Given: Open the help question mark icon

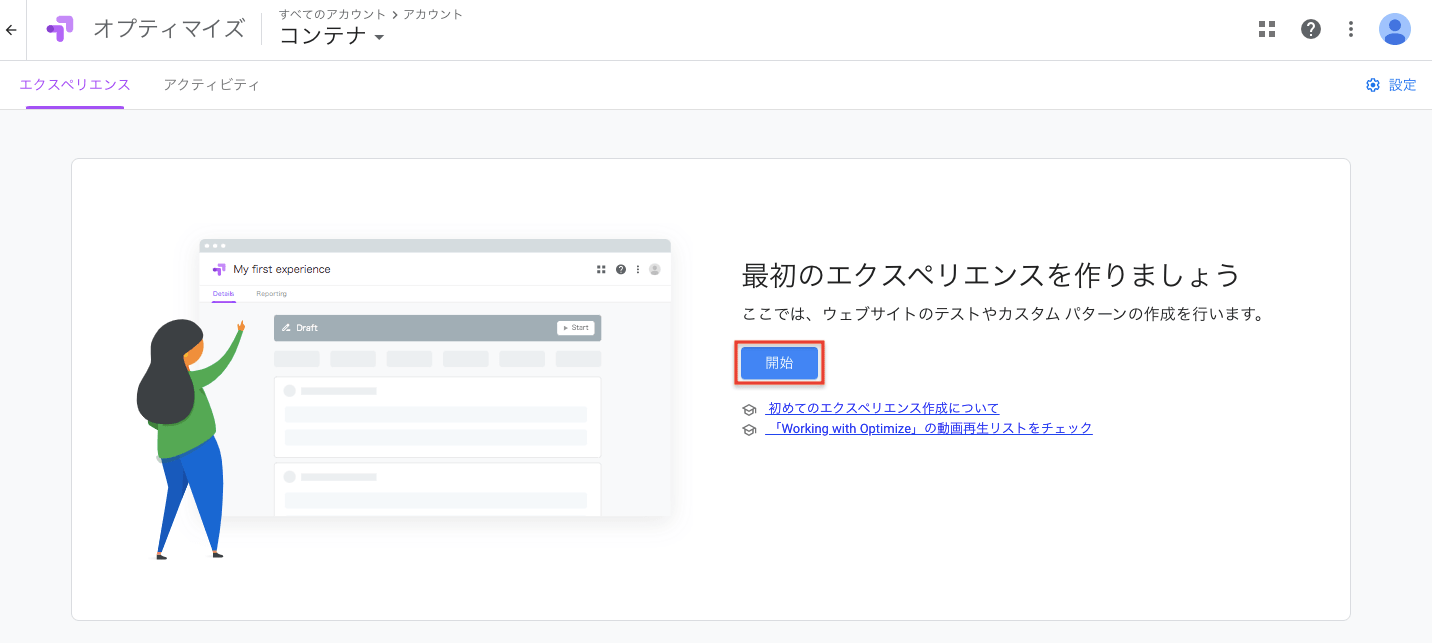Looking at the screenshot, I should [1311, 29].
